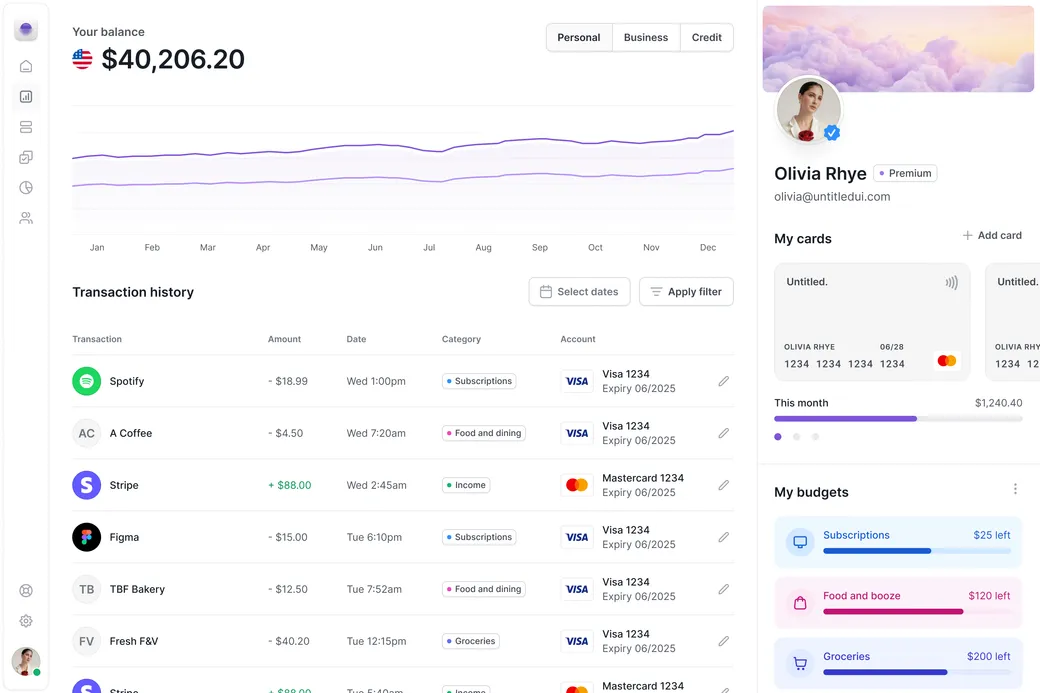Click the Groceries tag in Fresh F&V row
Image resolution: width=1040 pixels, height=693 pixels.
pyautogui.click(x=470, y=641)
